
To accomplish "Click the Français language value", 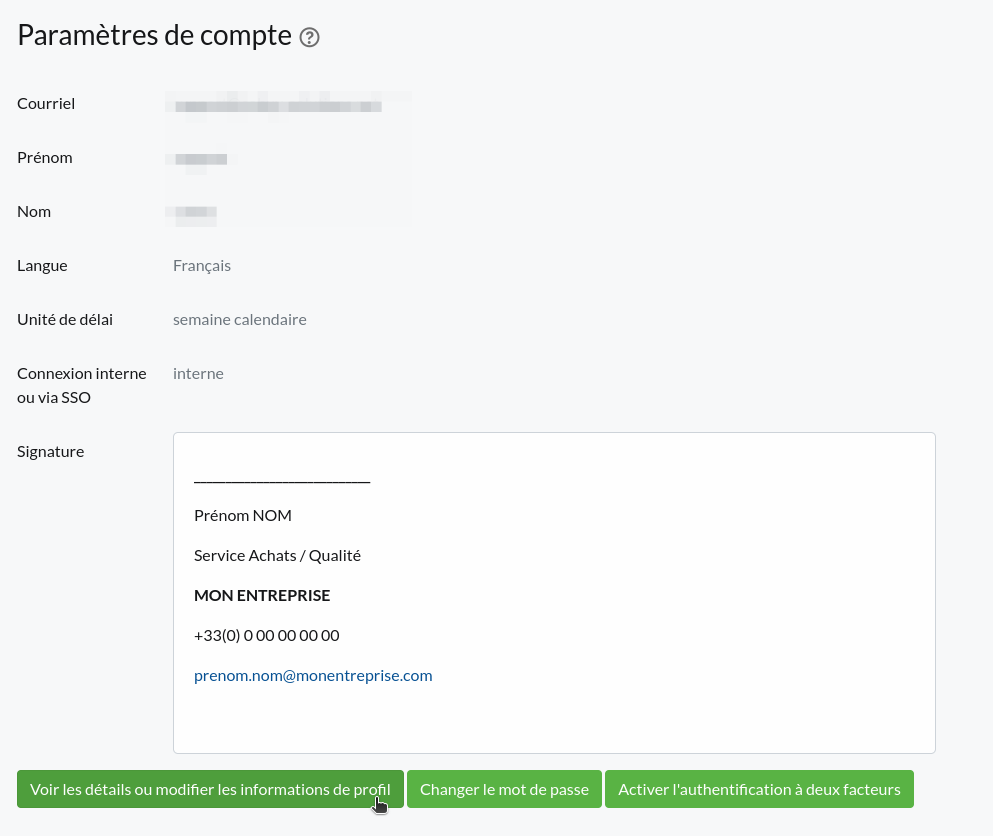I will tap(202, 265).
